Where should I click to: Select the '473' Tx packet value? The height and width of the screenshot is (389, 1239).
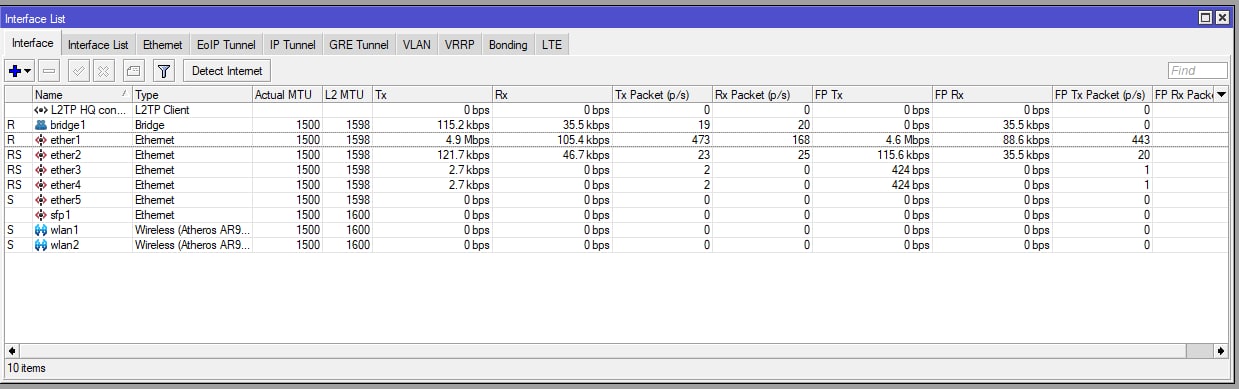pyautogui.click(x=700, y=140)
